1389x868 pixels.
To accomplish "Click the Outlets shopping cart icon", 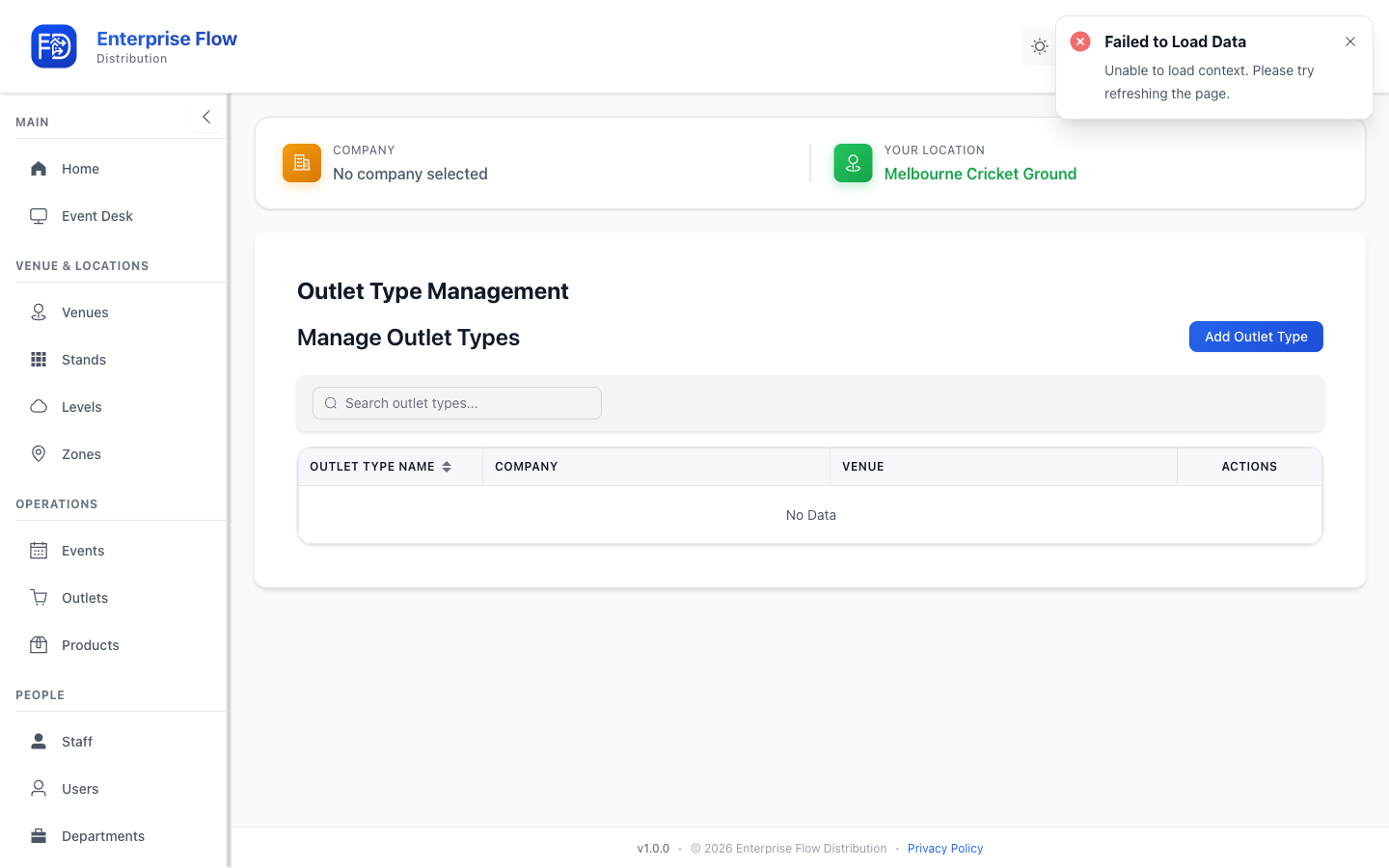I will [39, 598].
